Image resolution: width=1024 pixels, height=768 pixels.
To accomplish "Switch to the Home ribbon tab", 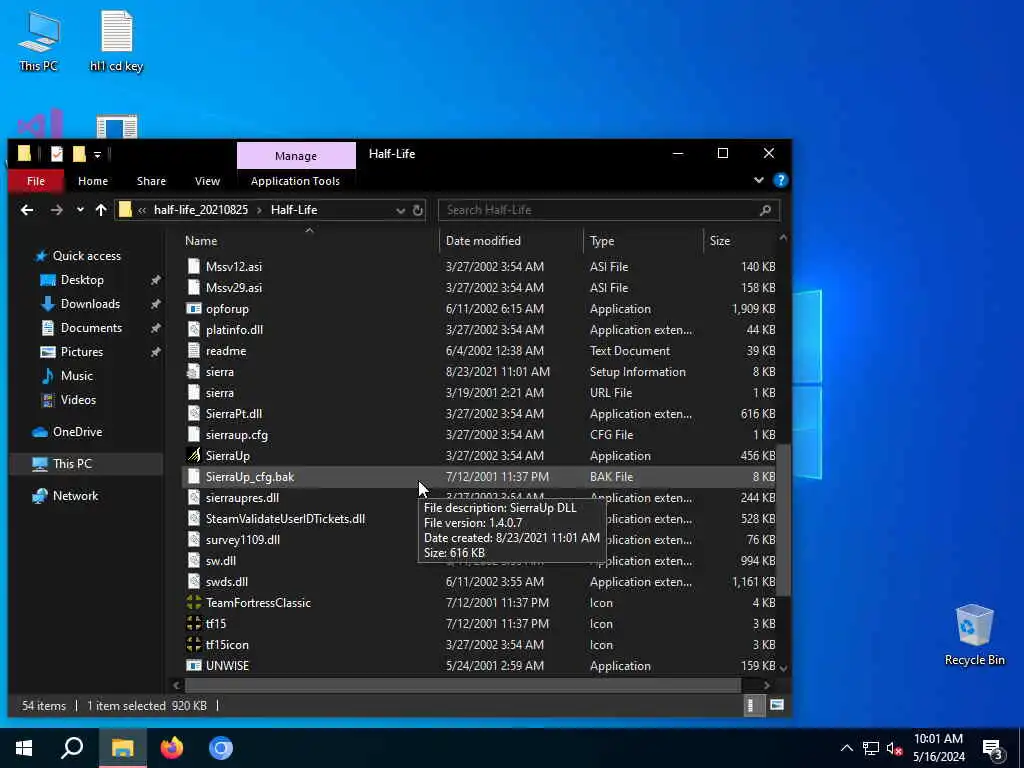I will pos(93,181).
